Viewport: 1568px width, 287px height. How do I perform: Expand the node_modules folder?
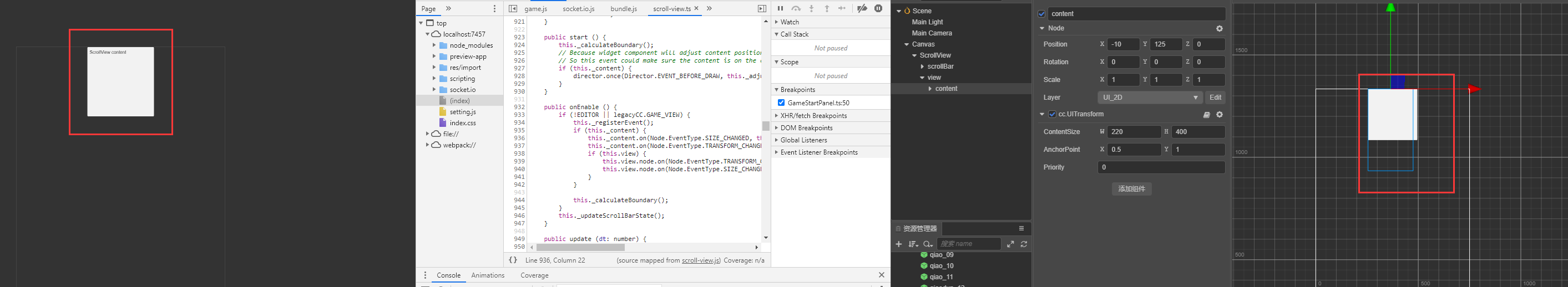coord(434,45)
